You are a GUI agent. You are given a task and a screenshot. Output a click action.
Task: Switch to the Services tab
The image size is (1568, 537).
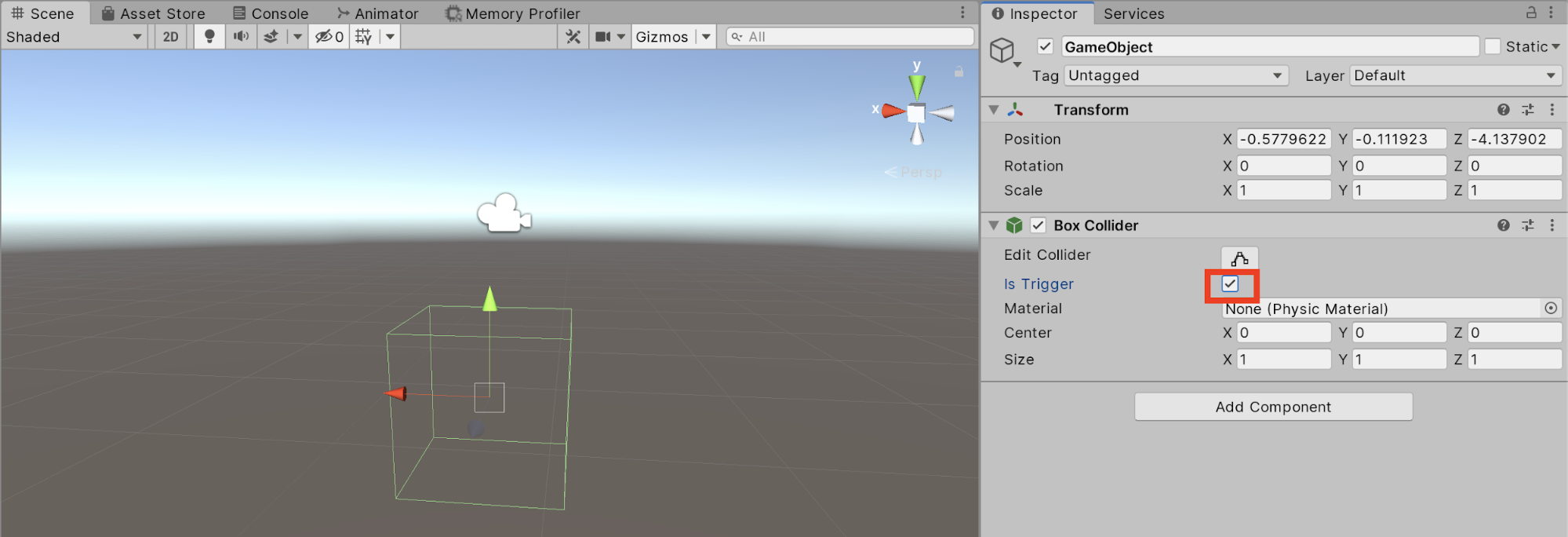pyautogui.click(x=1133, y=13)
